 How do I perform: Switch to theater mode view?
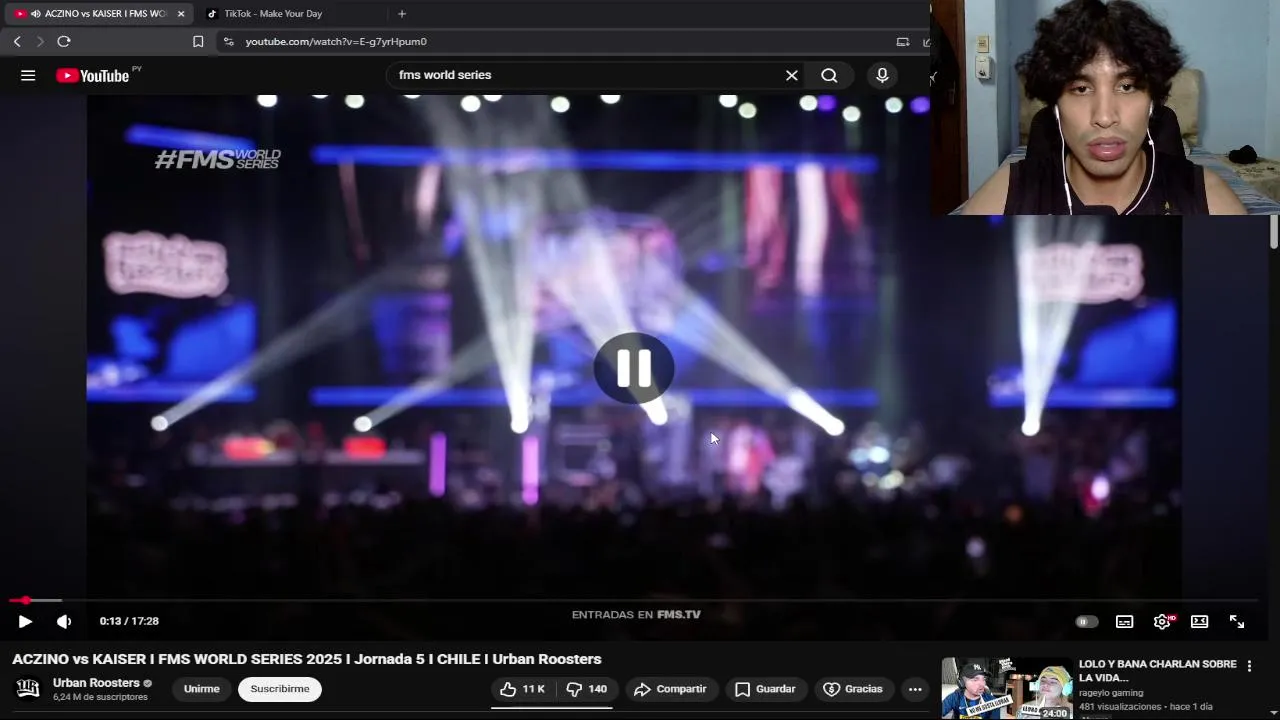1199,621
